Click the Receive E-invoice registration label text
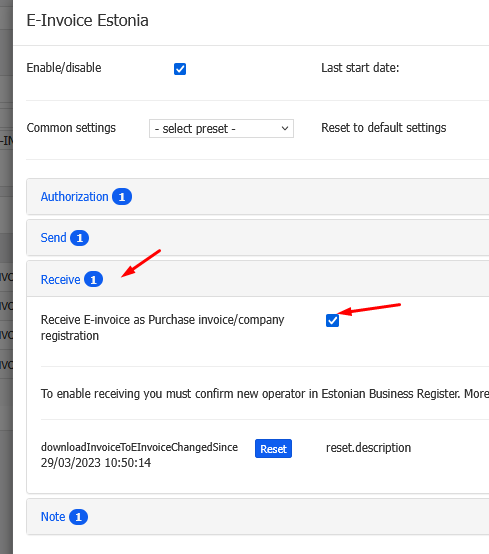Viewport: 489px width, 554px height. (163, 328)
